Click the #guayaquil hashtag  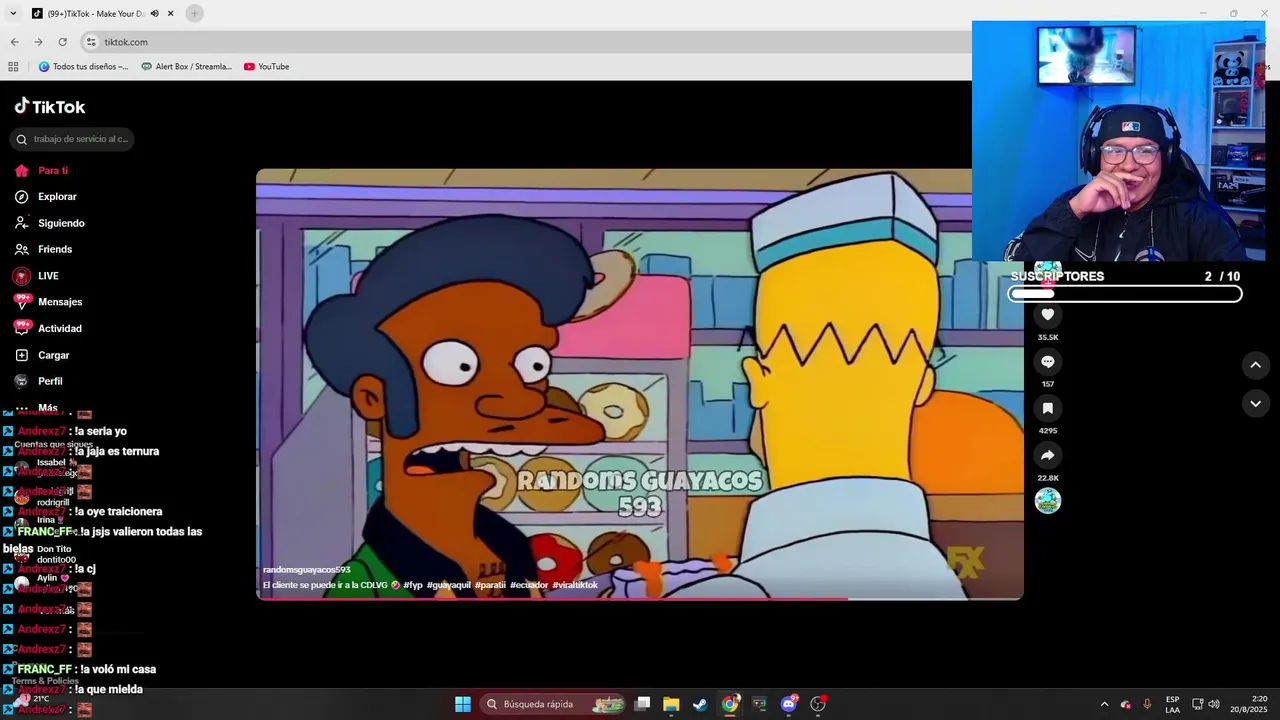point(448,585)
